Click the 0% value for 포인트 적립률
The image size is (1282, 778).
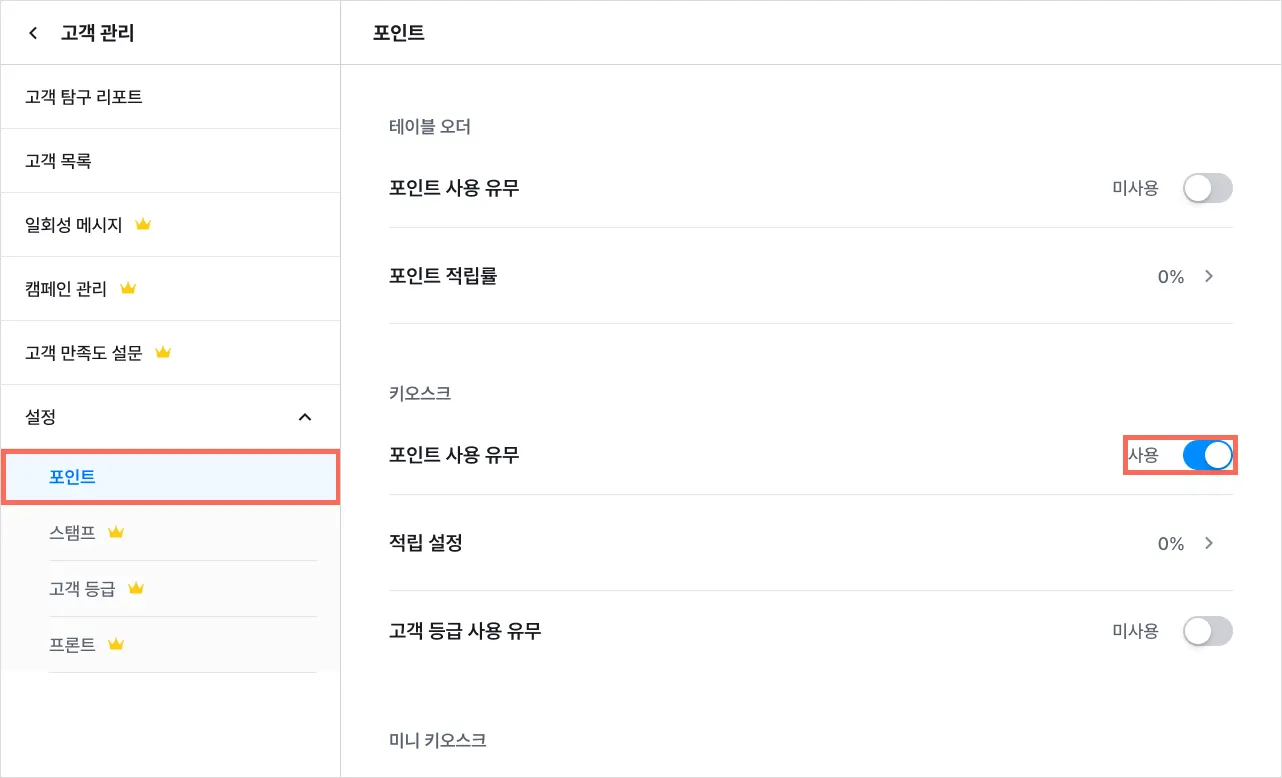coord(1170,277)
